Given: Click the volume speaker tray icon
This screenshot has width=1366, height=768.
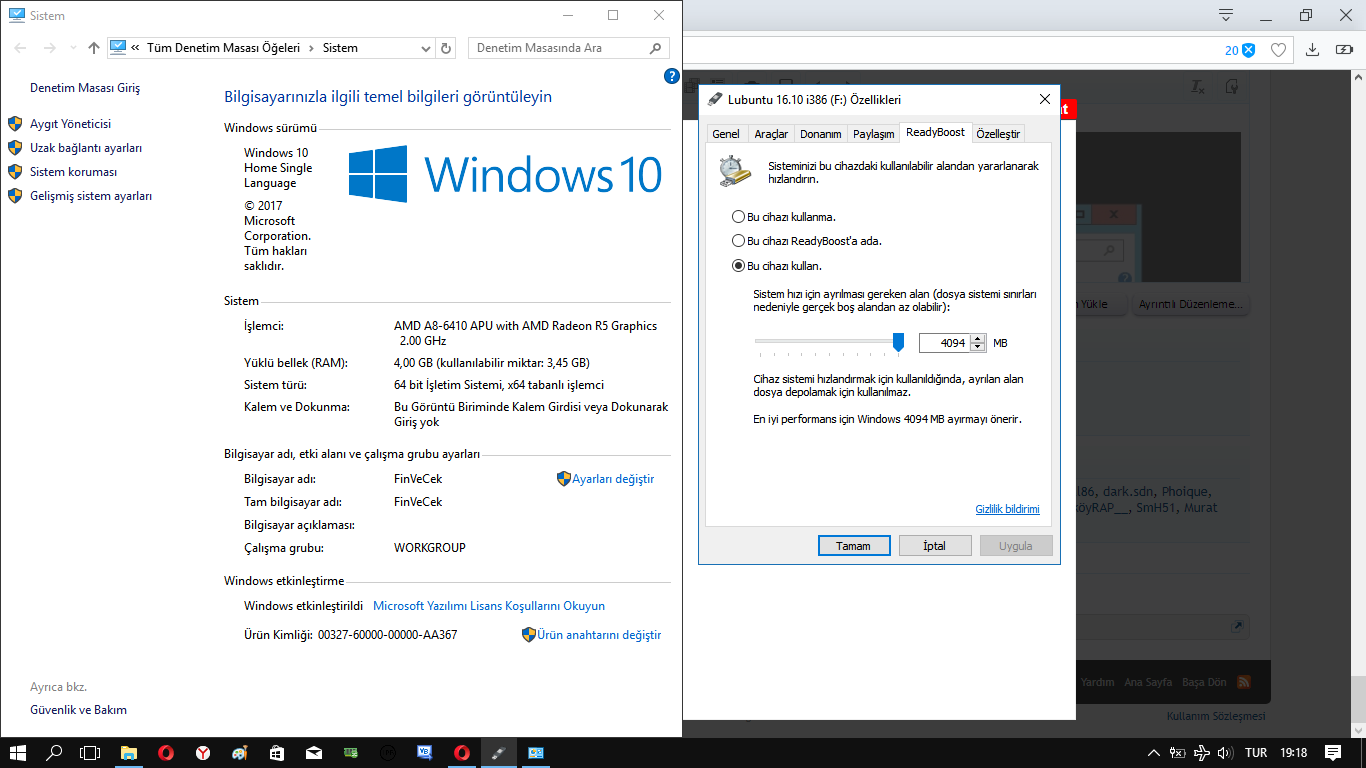Looking at the screenshot, I should pos(1223,753).
